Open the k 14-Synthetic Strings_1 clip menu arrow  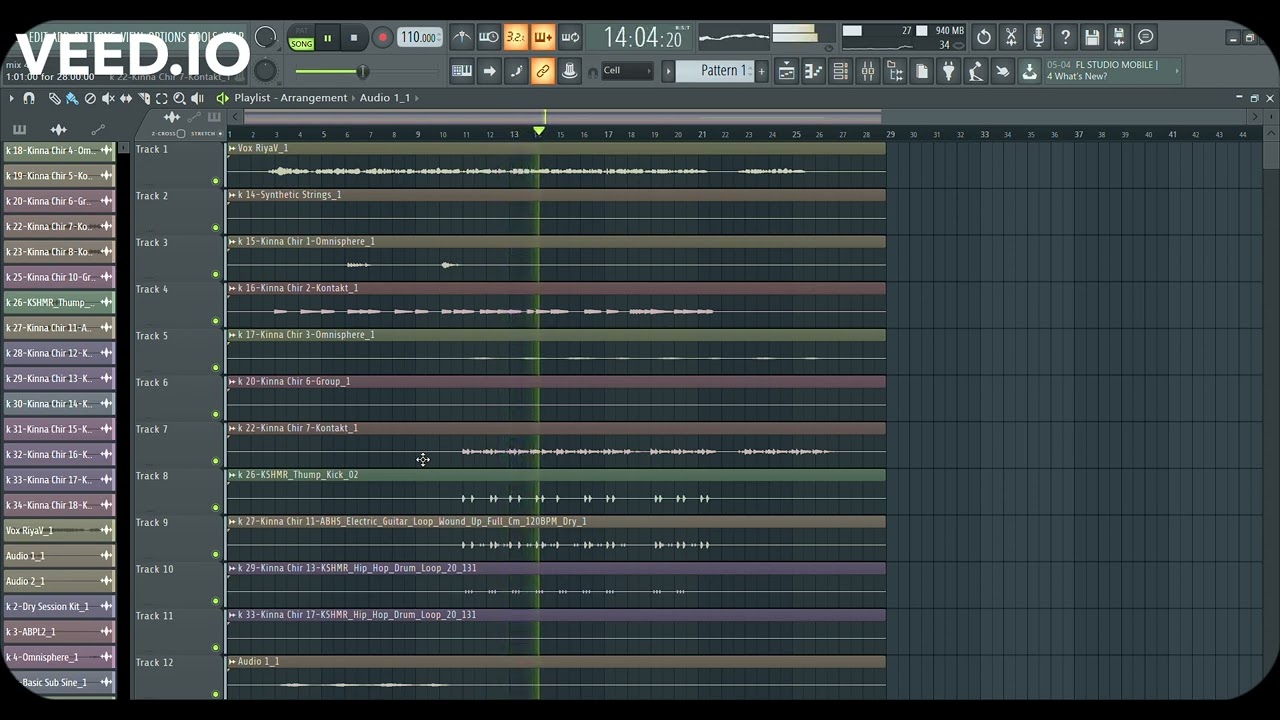(232, 195)
